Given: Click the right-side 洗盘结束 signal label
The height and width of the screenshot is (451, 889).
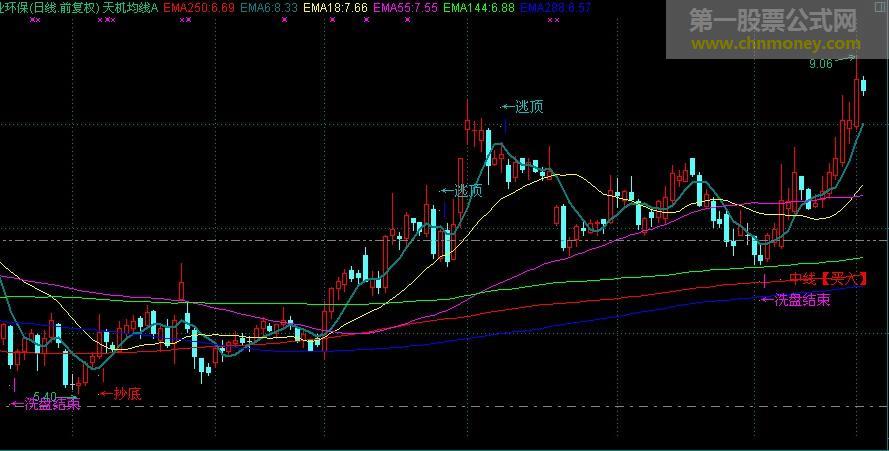Looking at the screenshot, I should 796,299.
